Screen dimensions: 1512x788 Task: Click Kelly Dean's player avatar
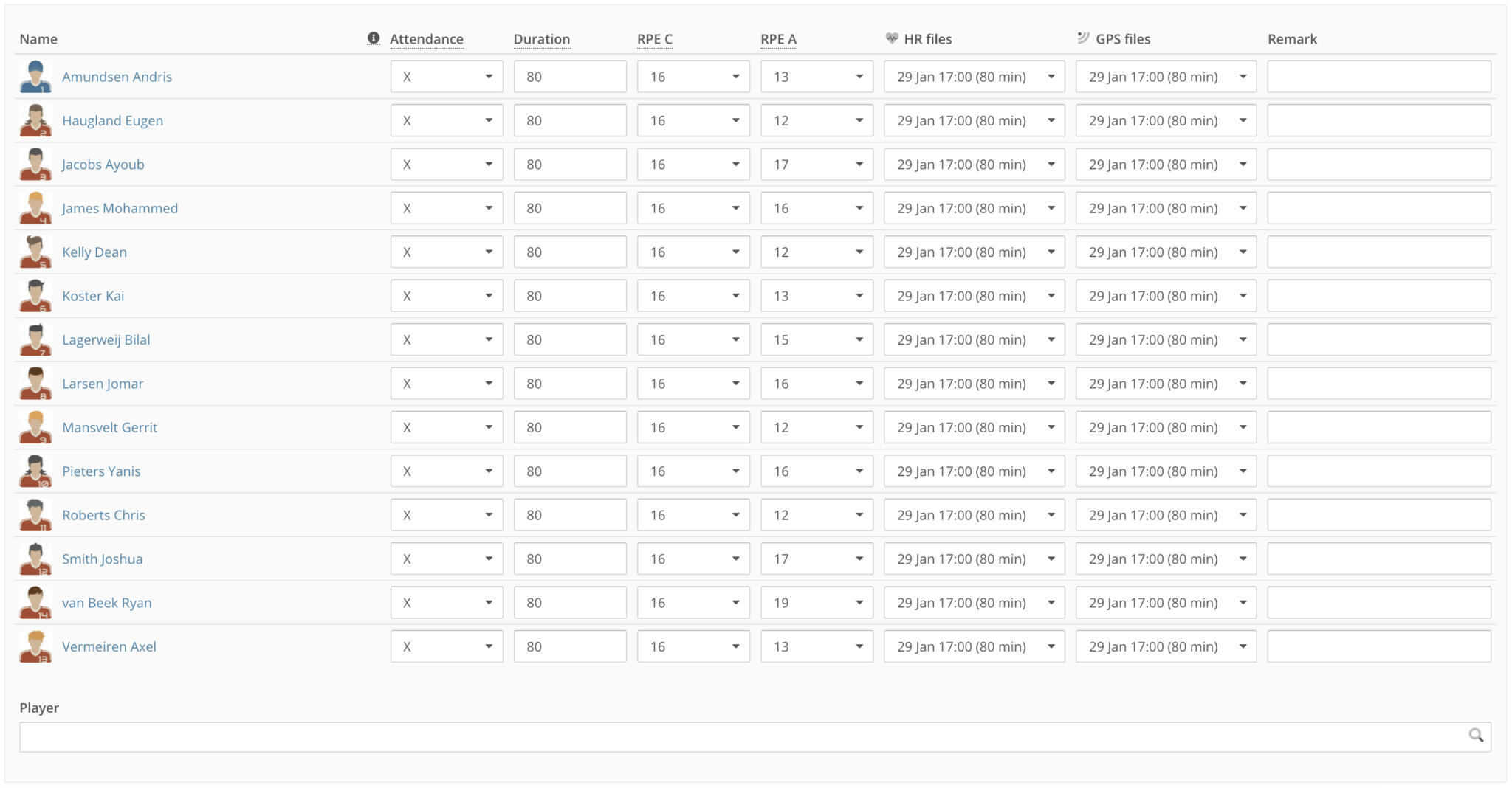pos(35,252)
